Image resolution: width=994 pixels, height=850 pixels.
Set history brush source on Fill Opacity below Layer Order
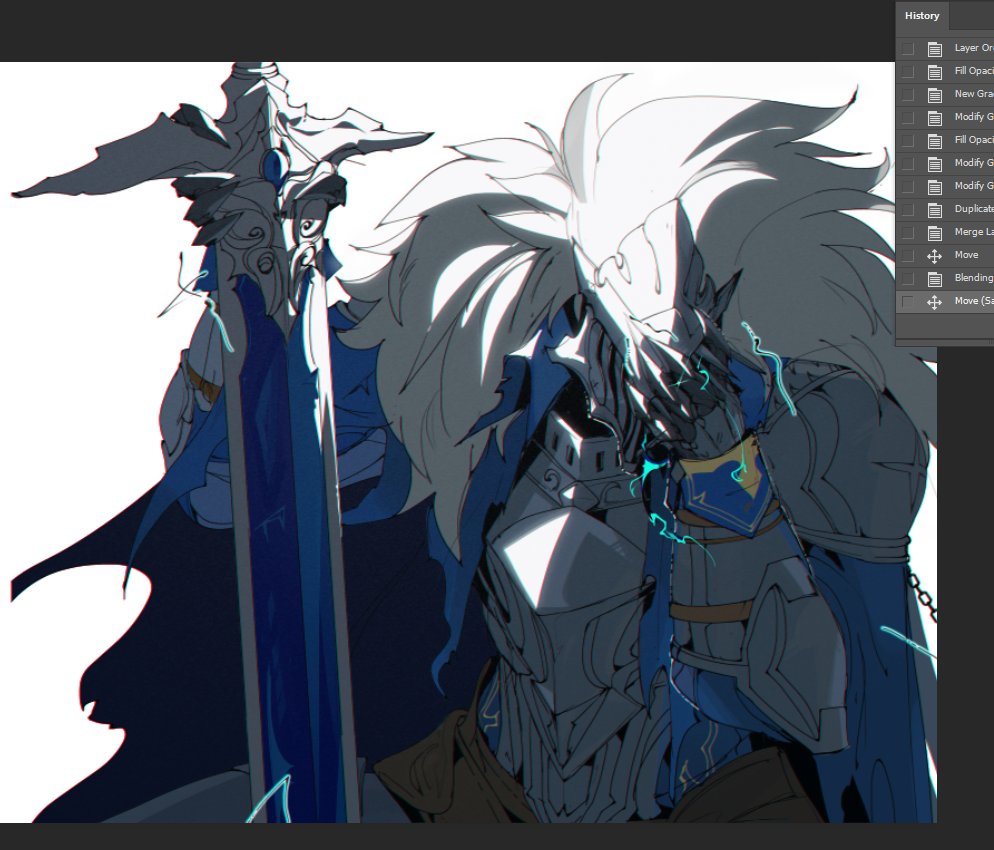pos(908,72)
